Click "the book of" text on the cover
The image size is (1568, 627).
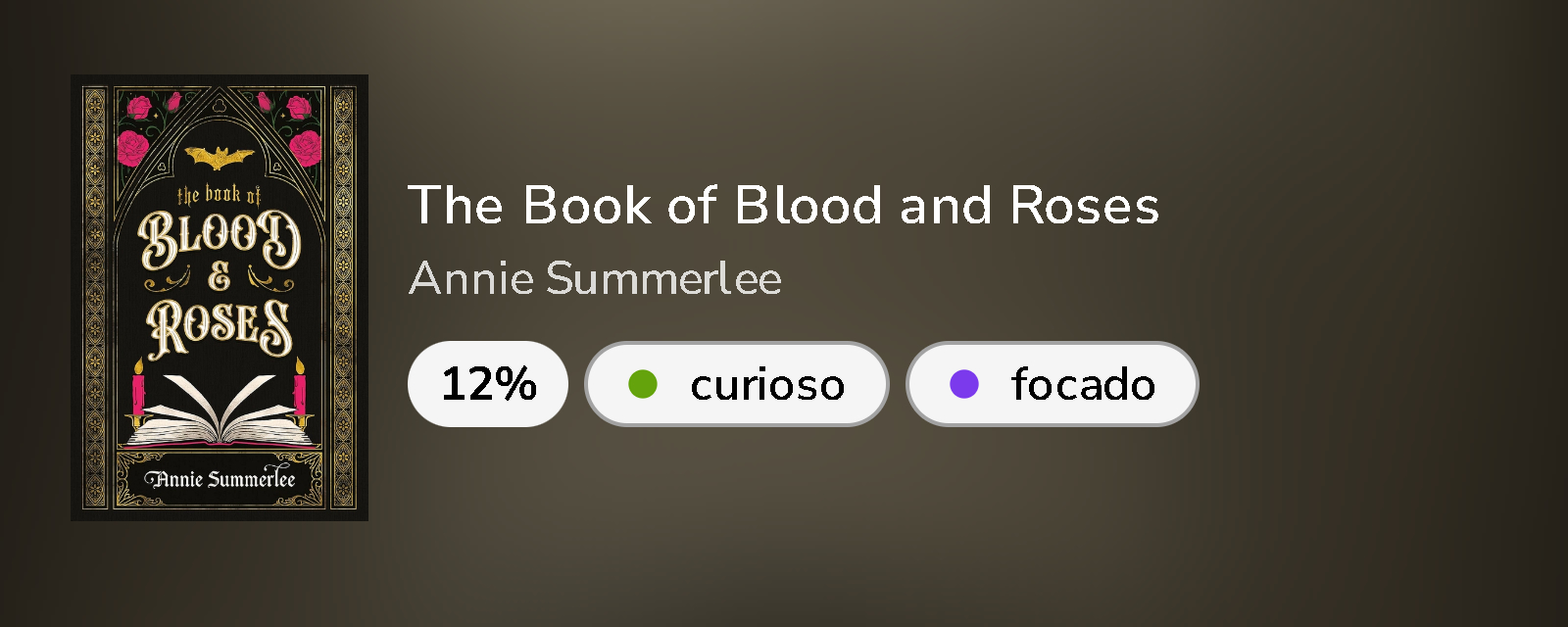tap(220, 195)
